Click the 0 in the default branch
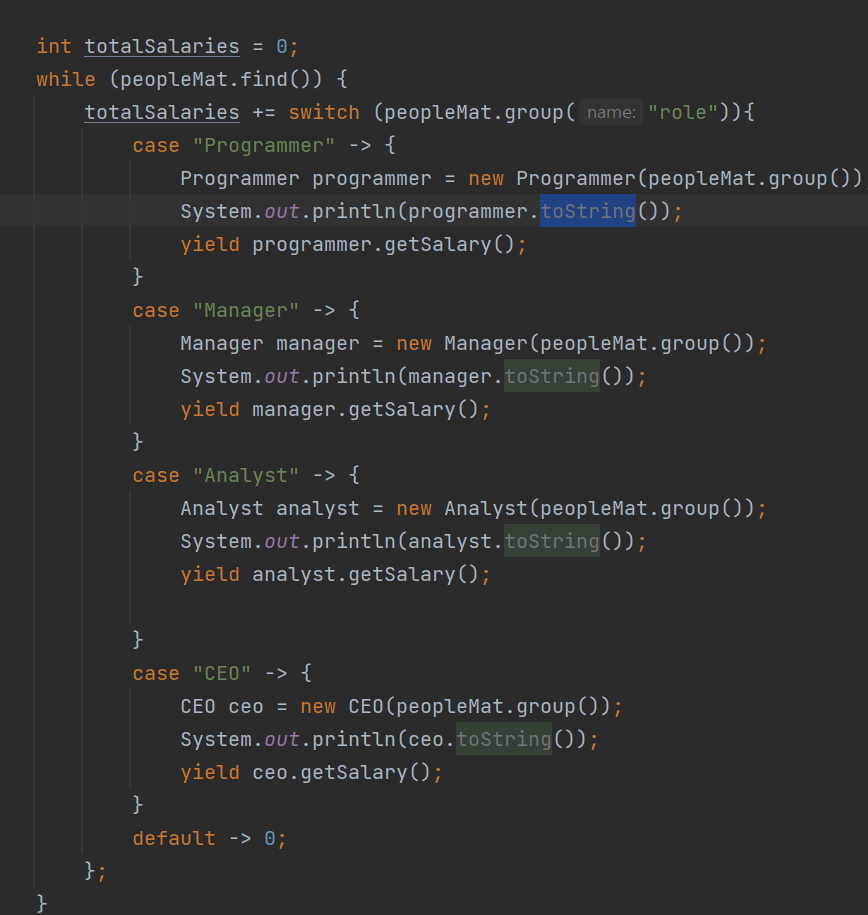 click(270, 838)
